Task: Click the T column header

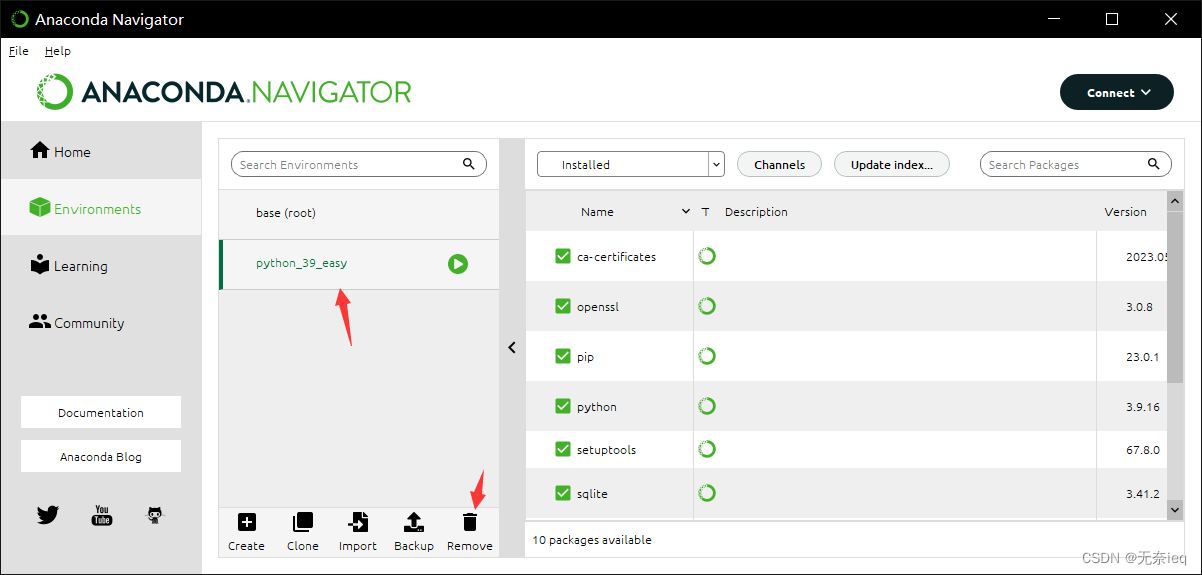Action: [705, 211]
